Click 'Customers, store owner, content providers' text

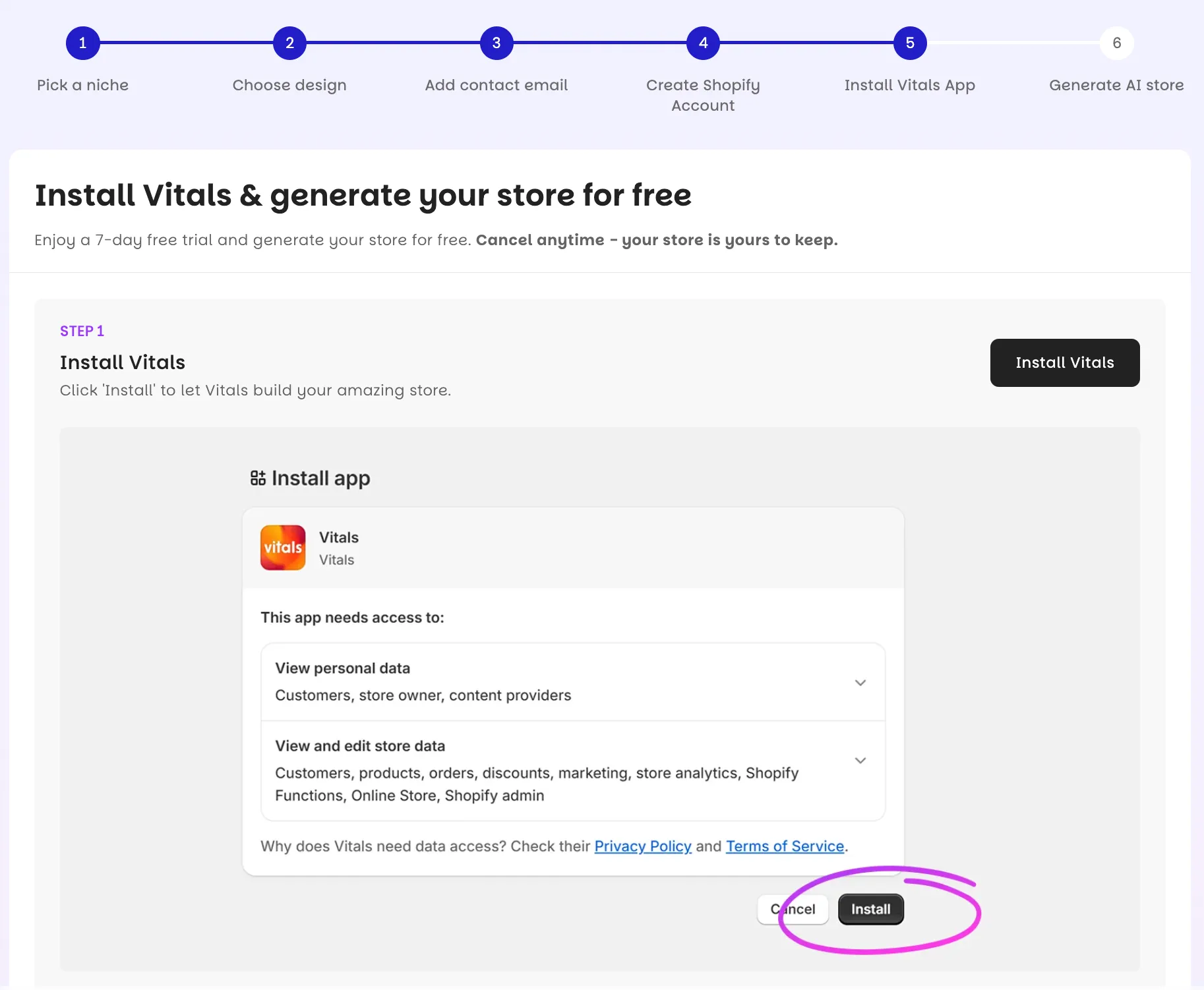point(423,695)
